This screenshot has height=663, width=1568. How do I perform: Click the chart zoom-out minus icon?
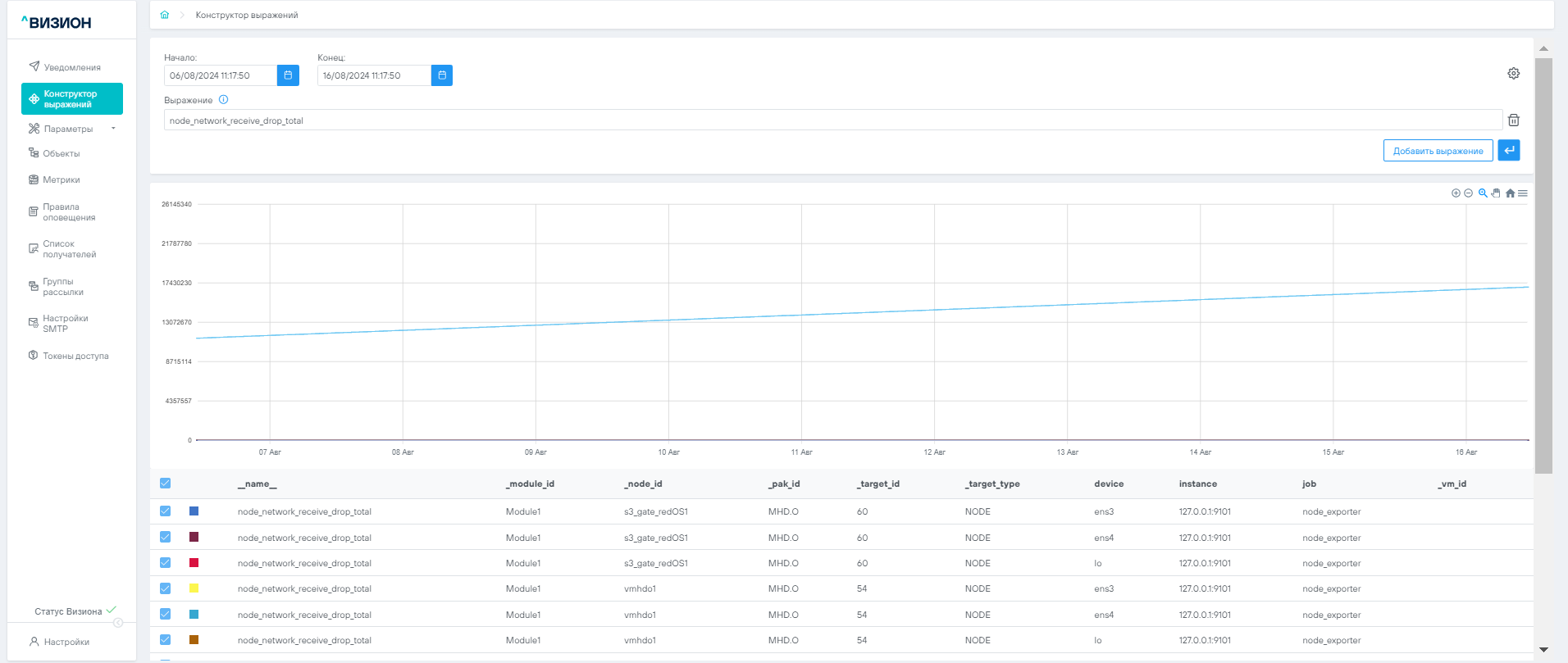coord(1468,193)
